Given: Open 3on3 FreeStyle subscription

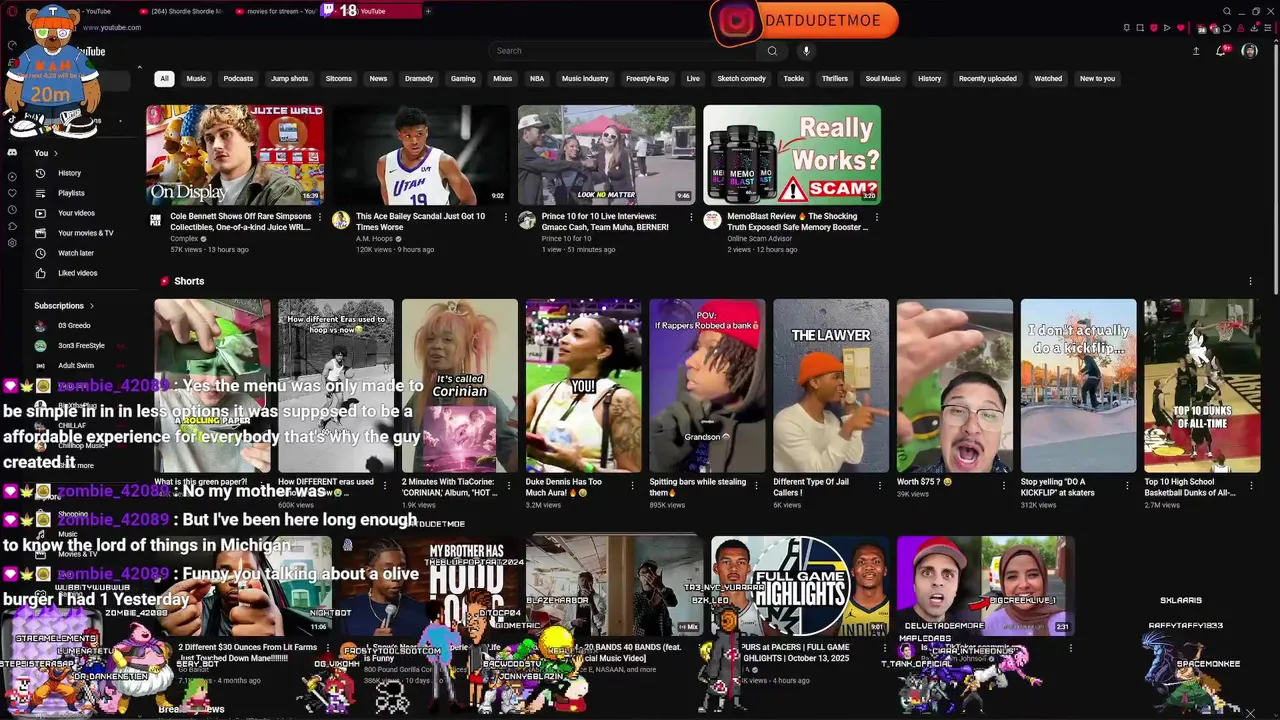Looking at the screenshot, I should [80, 346].
